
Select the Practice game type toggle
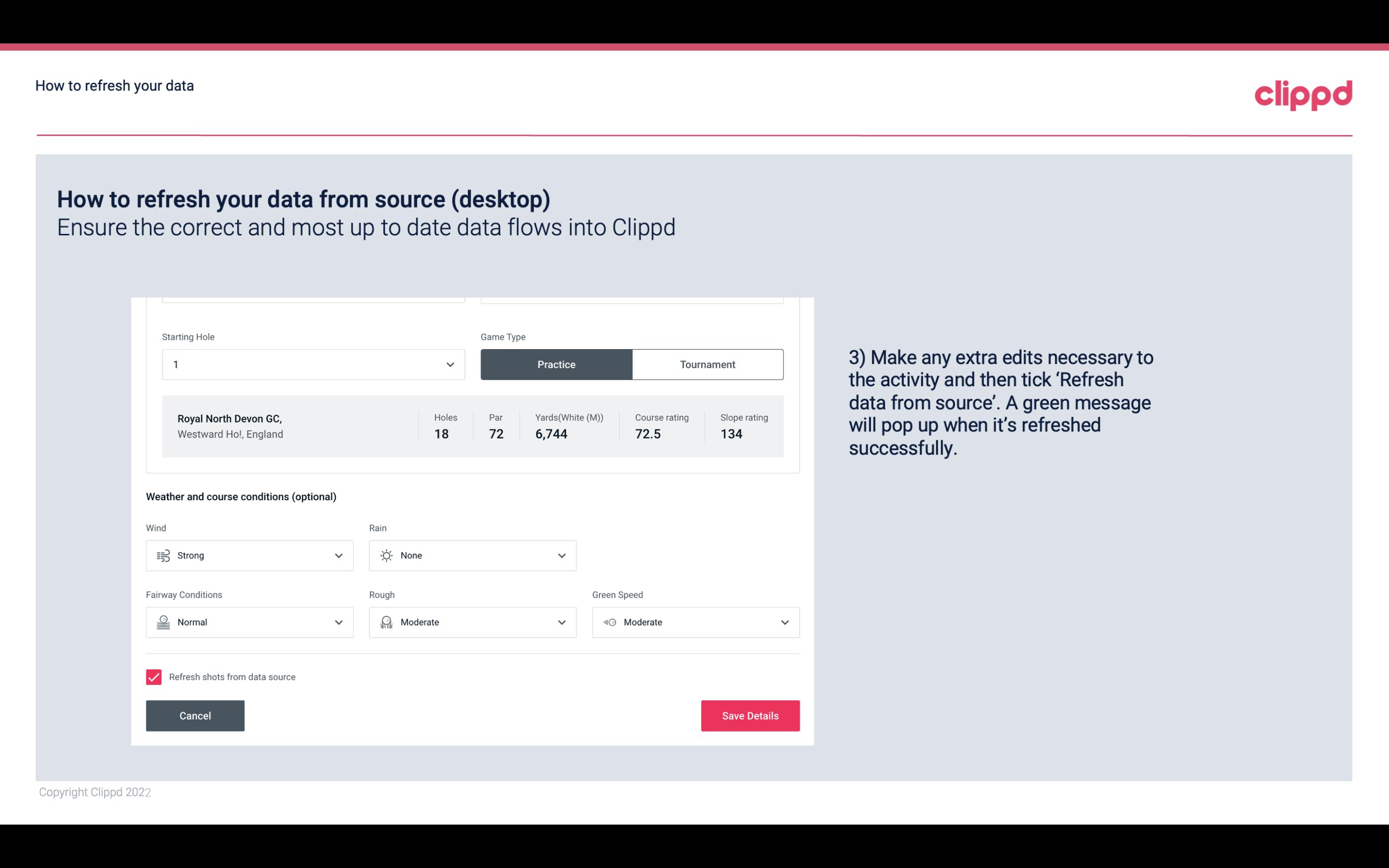556,363
